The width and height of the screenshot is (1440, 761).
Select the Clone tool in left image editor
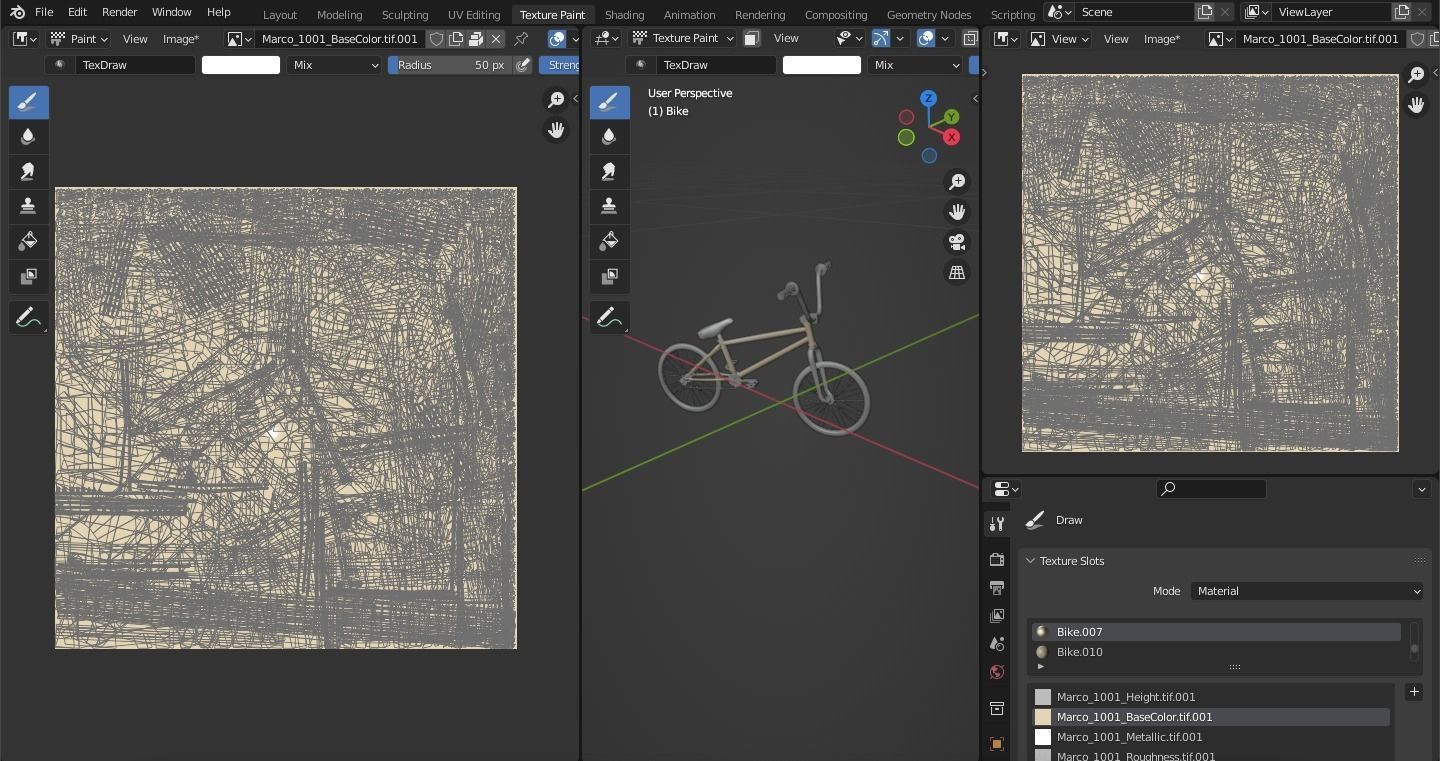(28, 206)
